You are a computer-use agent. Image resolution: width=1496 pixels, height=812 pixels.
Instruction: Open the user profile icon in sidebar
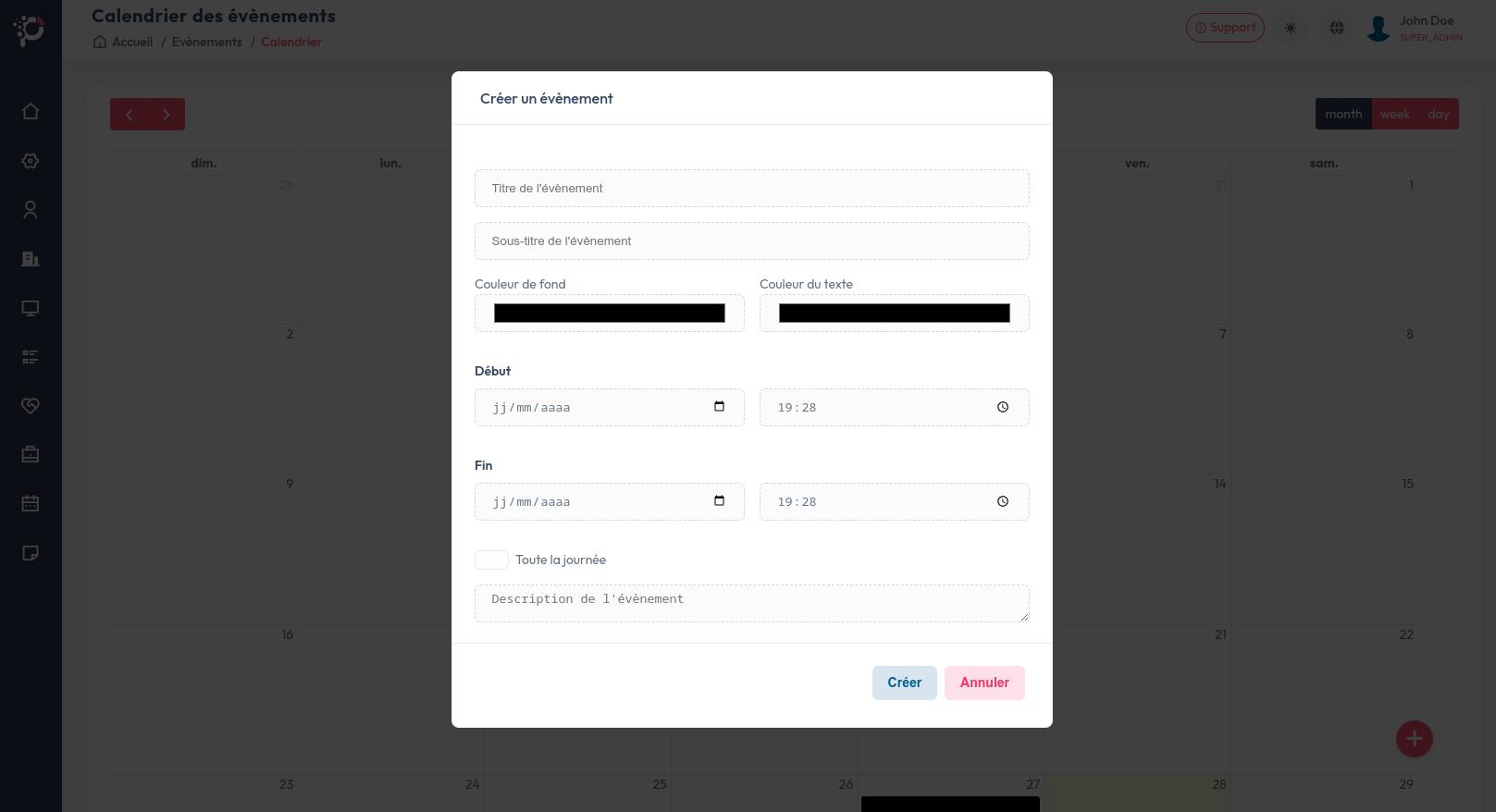pyautogui.click(x=31, y=210)
